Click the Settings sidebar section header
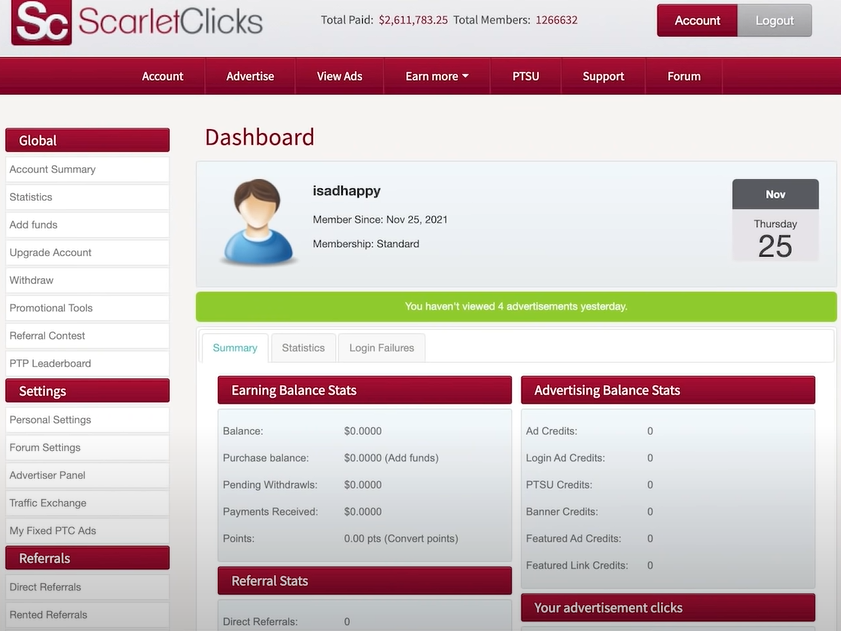Image resolution: width=841 pixels, height=631 pixels. pyautogui.click(x=87, y=391)
